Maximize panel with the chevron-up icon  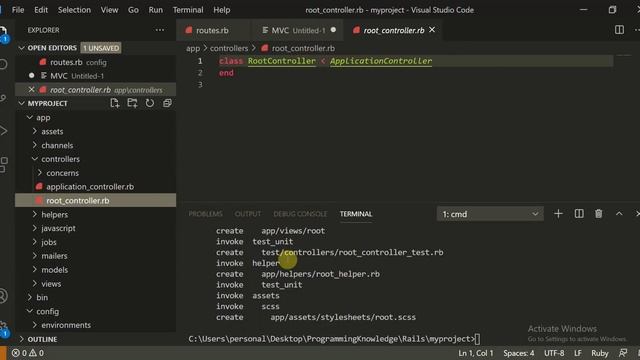(619, 214)
